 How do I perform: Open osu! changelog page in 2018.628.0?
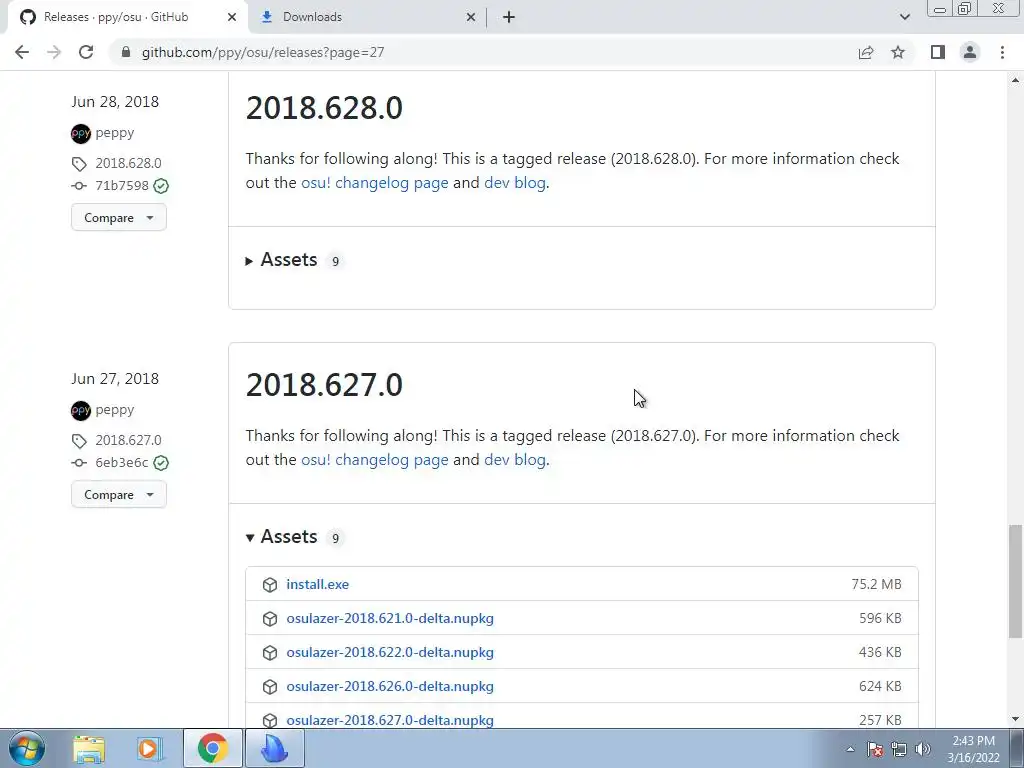point(375,183)
